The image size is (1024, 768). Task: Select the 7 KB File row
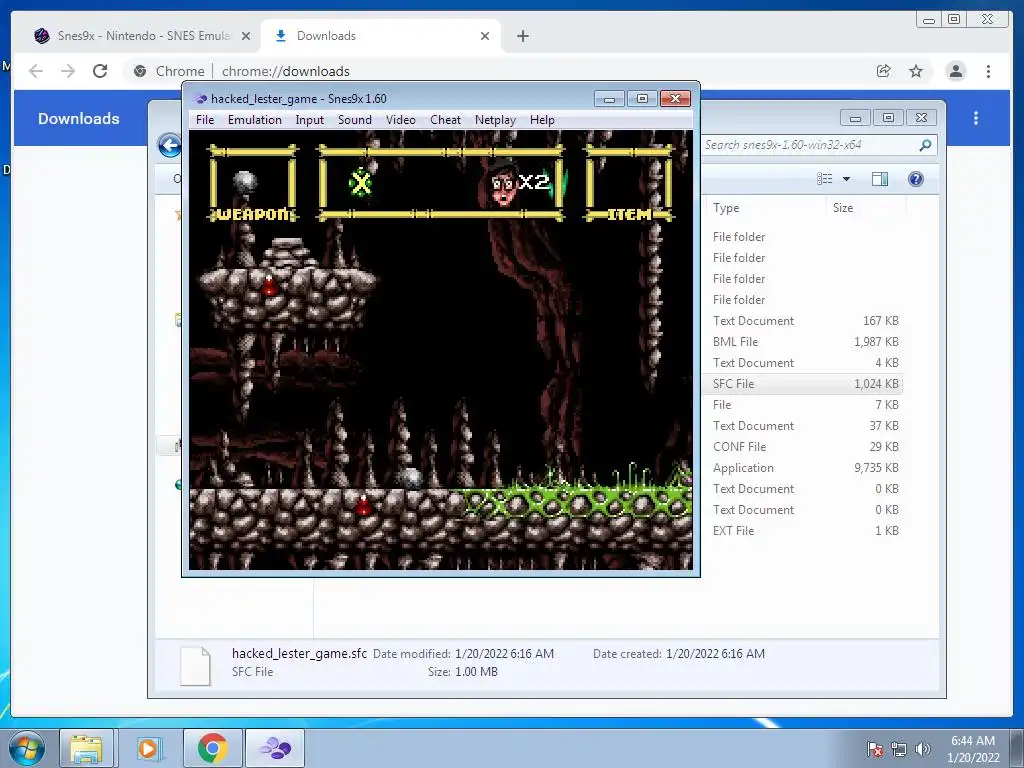point(805,405)
